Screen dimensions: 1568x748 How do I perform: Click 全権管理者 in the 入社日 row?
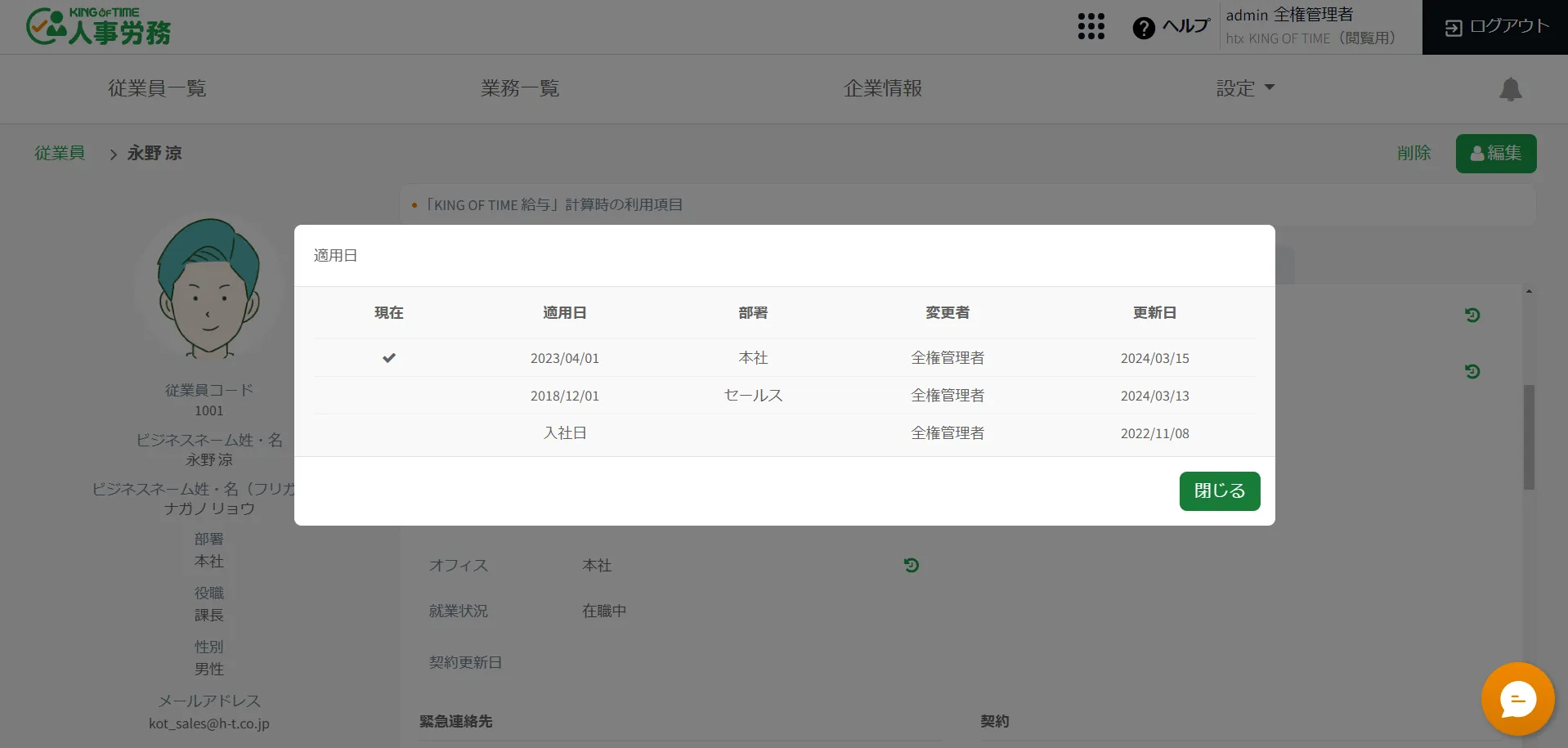pyautogui.click(x=948, y=433)
